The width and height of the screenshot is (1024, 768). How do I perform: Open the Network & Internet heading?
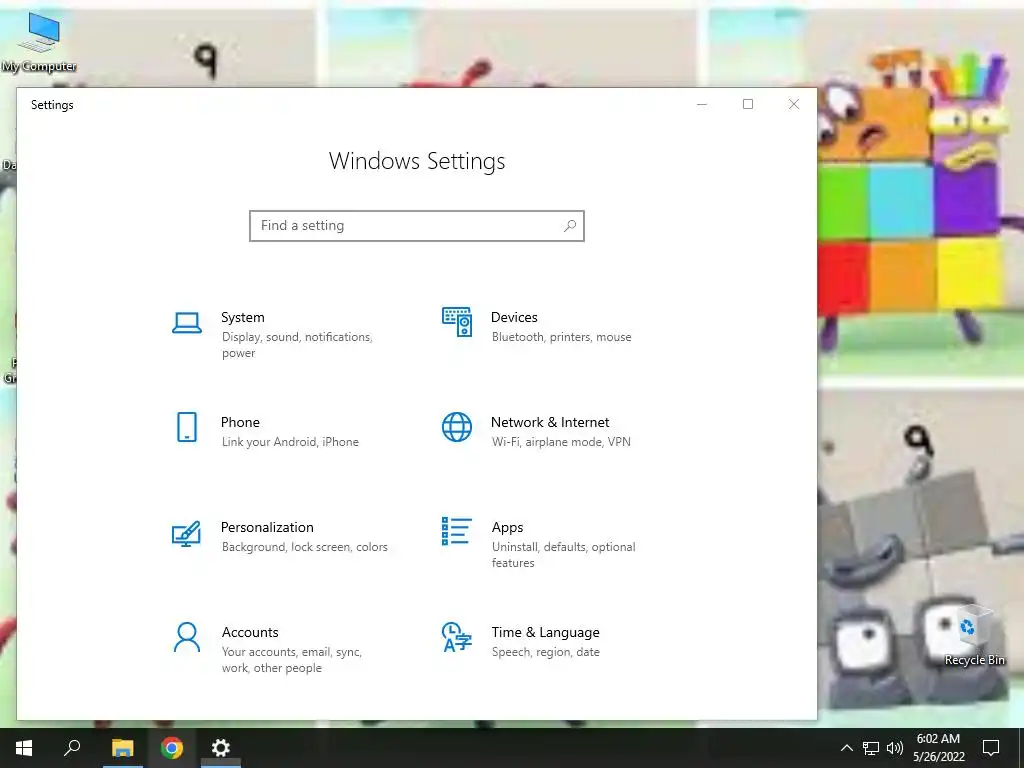pyautogui.click(x=550, y=423)
